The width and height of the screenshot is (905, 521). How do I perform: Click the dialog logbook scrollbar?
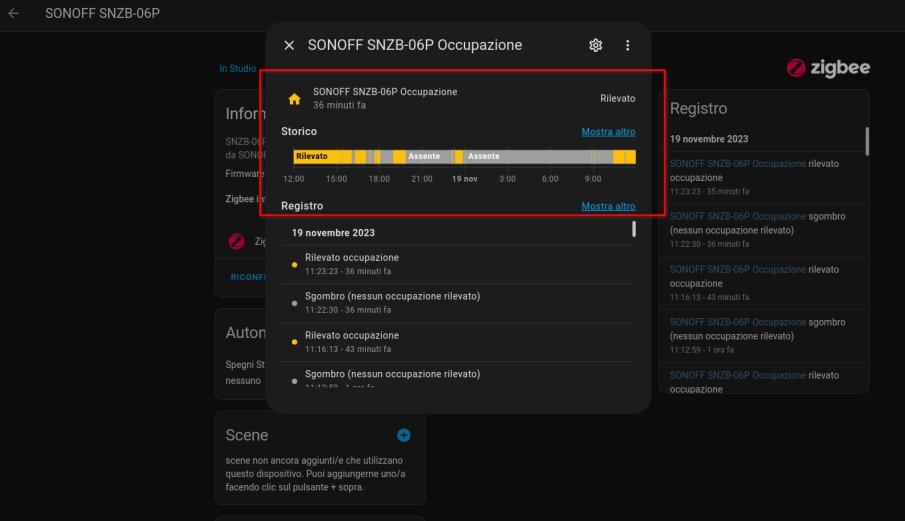(634, 229)
